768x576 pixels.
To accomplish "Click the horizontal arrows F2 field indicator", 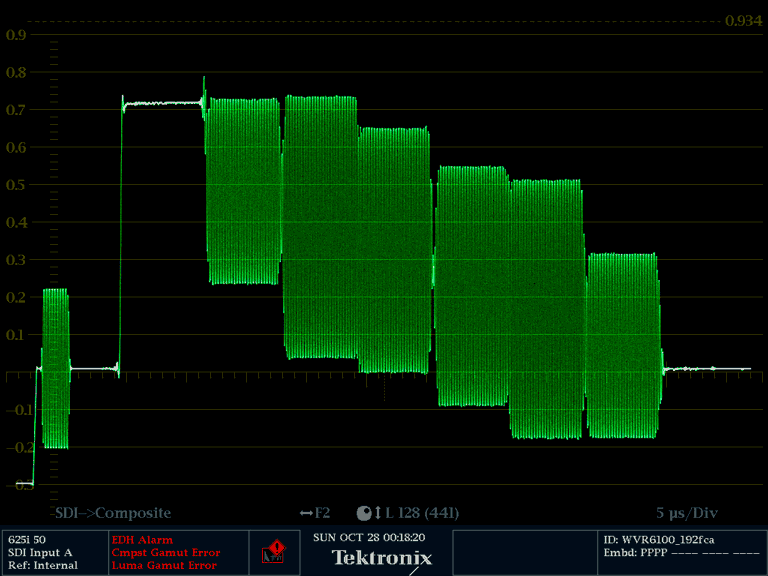I will 314,513.
